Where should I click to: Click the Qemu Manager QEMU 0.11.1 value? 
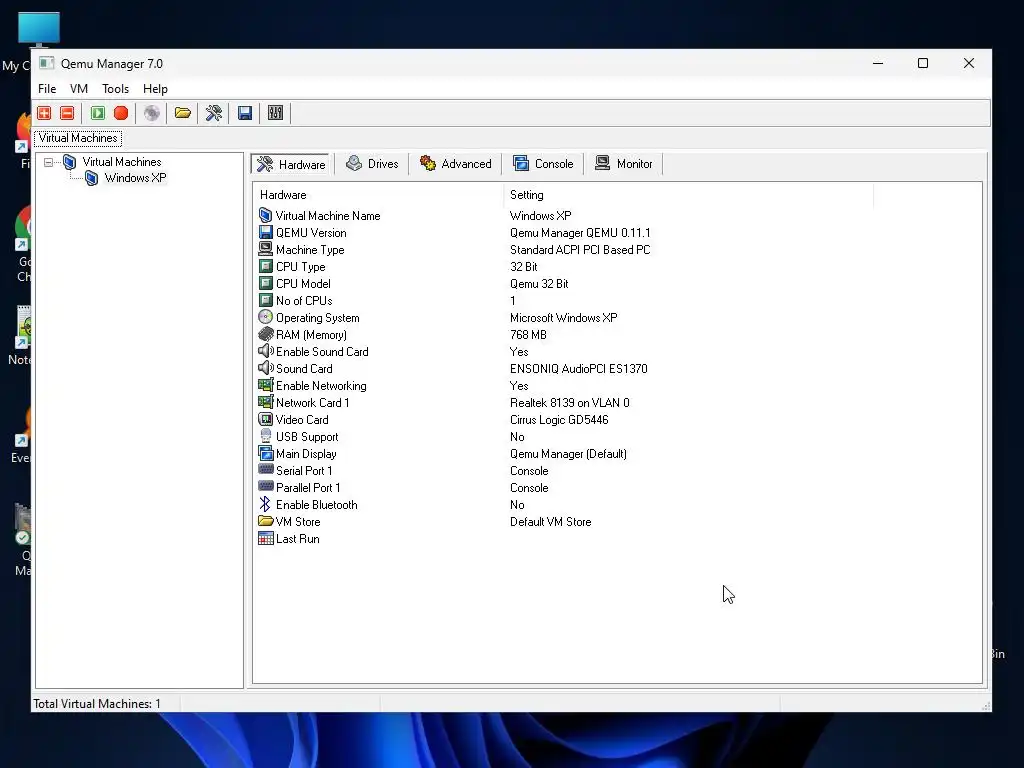click(580, 233)
